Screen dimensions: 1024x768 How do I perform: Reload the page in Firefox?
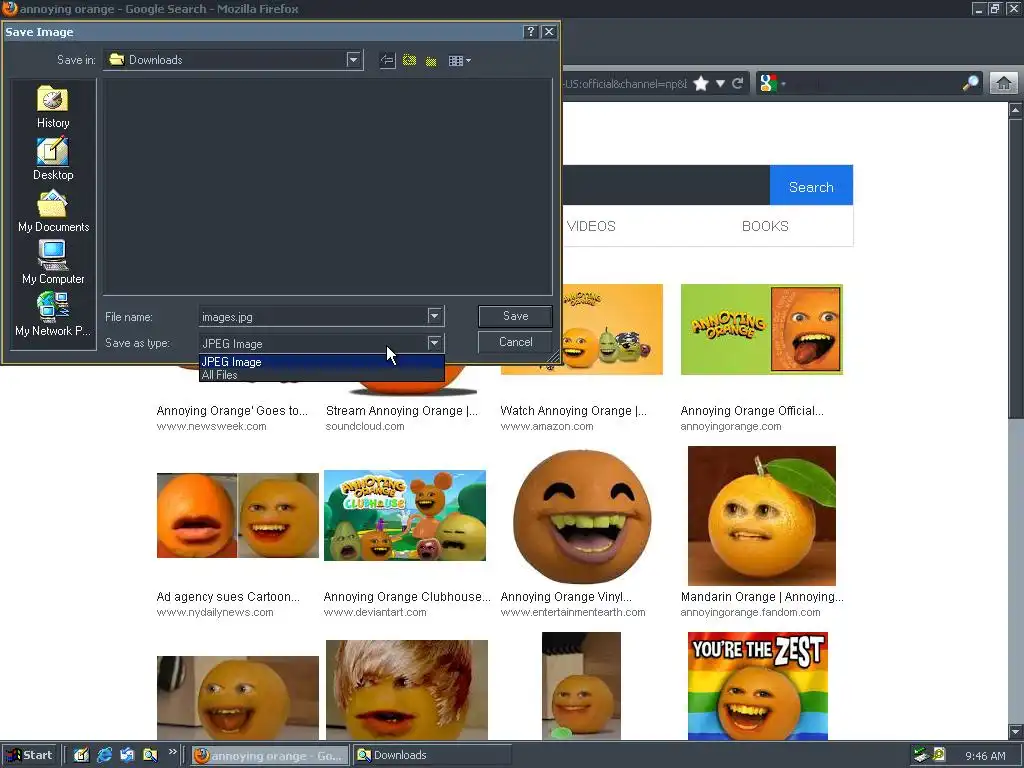[x=738, y=83]
